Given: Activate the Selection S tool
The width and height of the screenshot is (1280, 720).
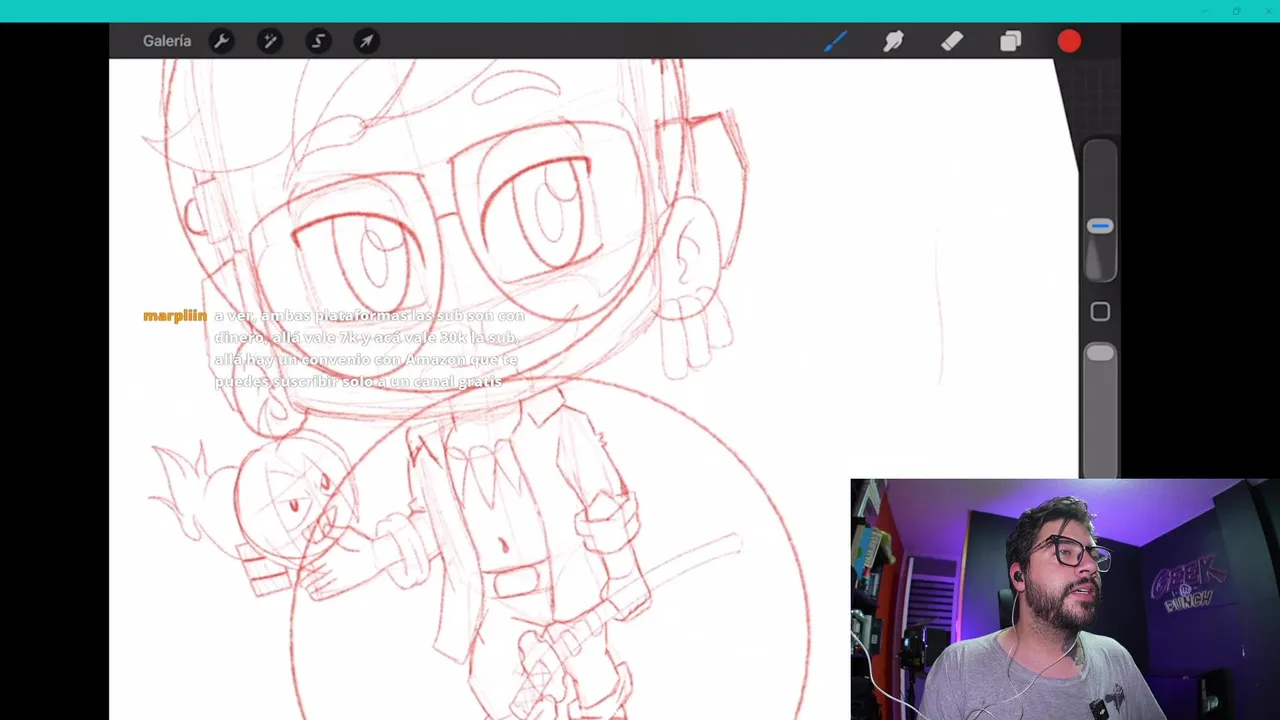Looking at the screenshot, I should 318,41.
